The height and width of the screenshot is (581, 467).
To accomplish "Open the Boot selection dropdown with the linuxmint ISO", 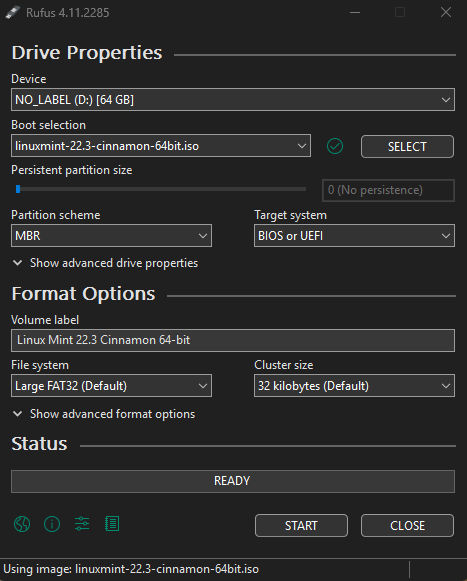I will tap(161, 146).
